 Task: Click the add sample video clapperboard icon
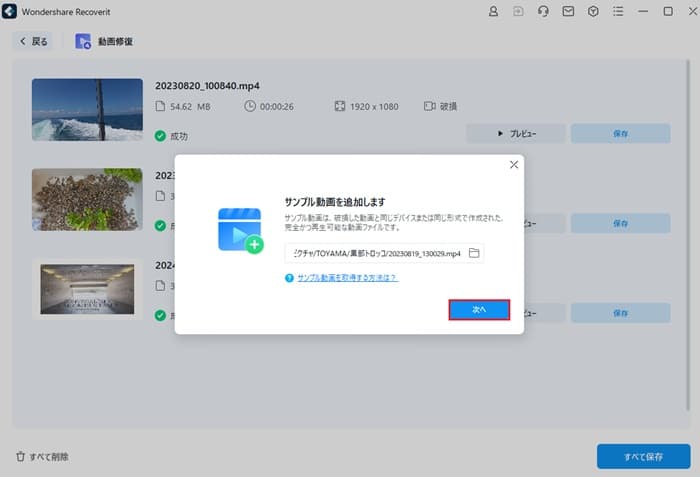coord(241,230)
